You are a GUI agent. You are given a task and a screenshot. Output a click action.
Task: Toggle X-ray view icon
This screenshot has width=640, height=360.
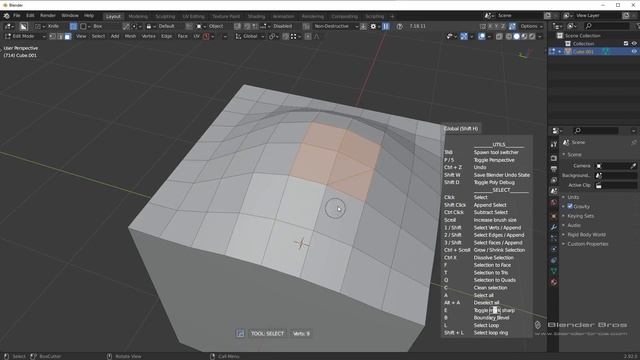click(499, 36)
